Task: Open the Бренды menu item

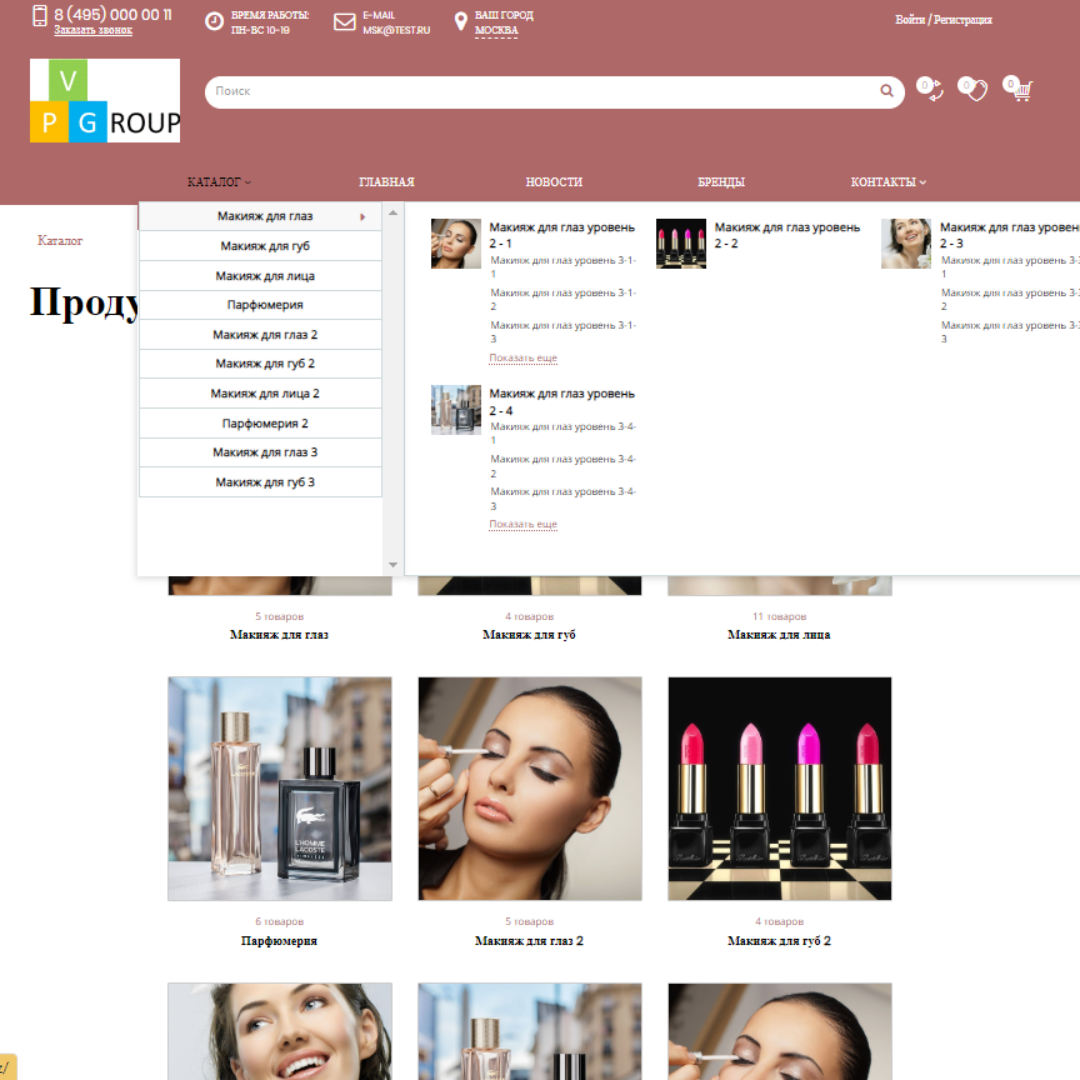Action: [721, 182]
